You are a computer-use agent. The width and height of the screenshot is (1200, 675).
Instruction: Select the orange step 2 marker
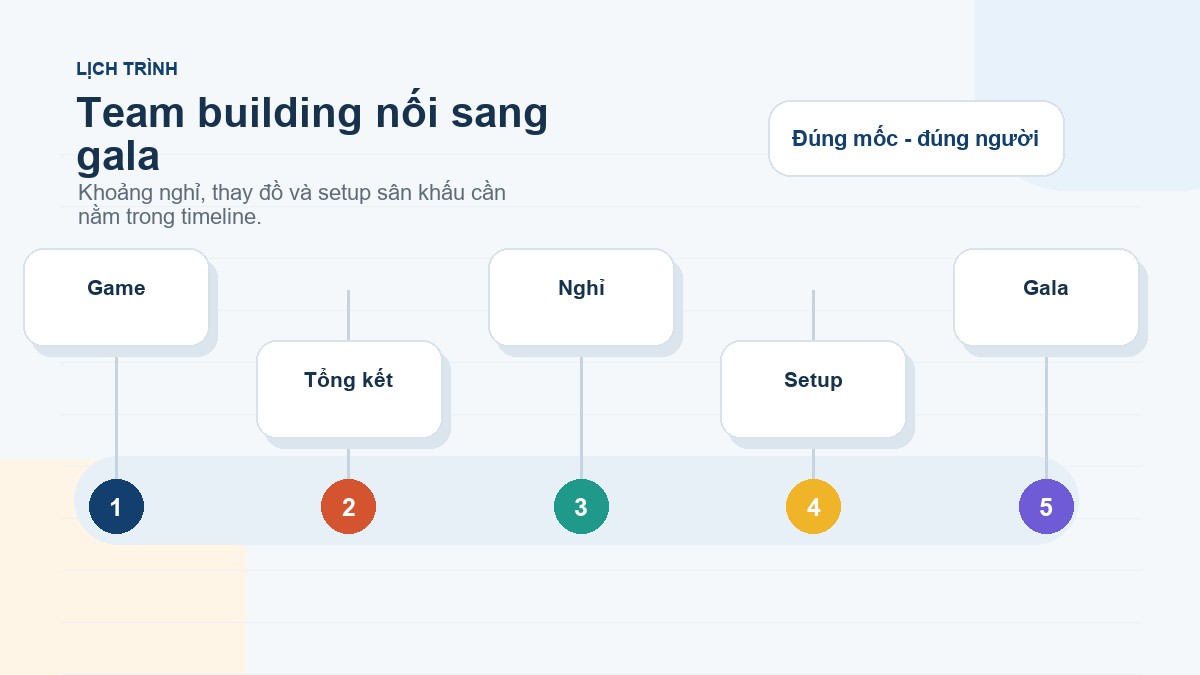point(348,506)
